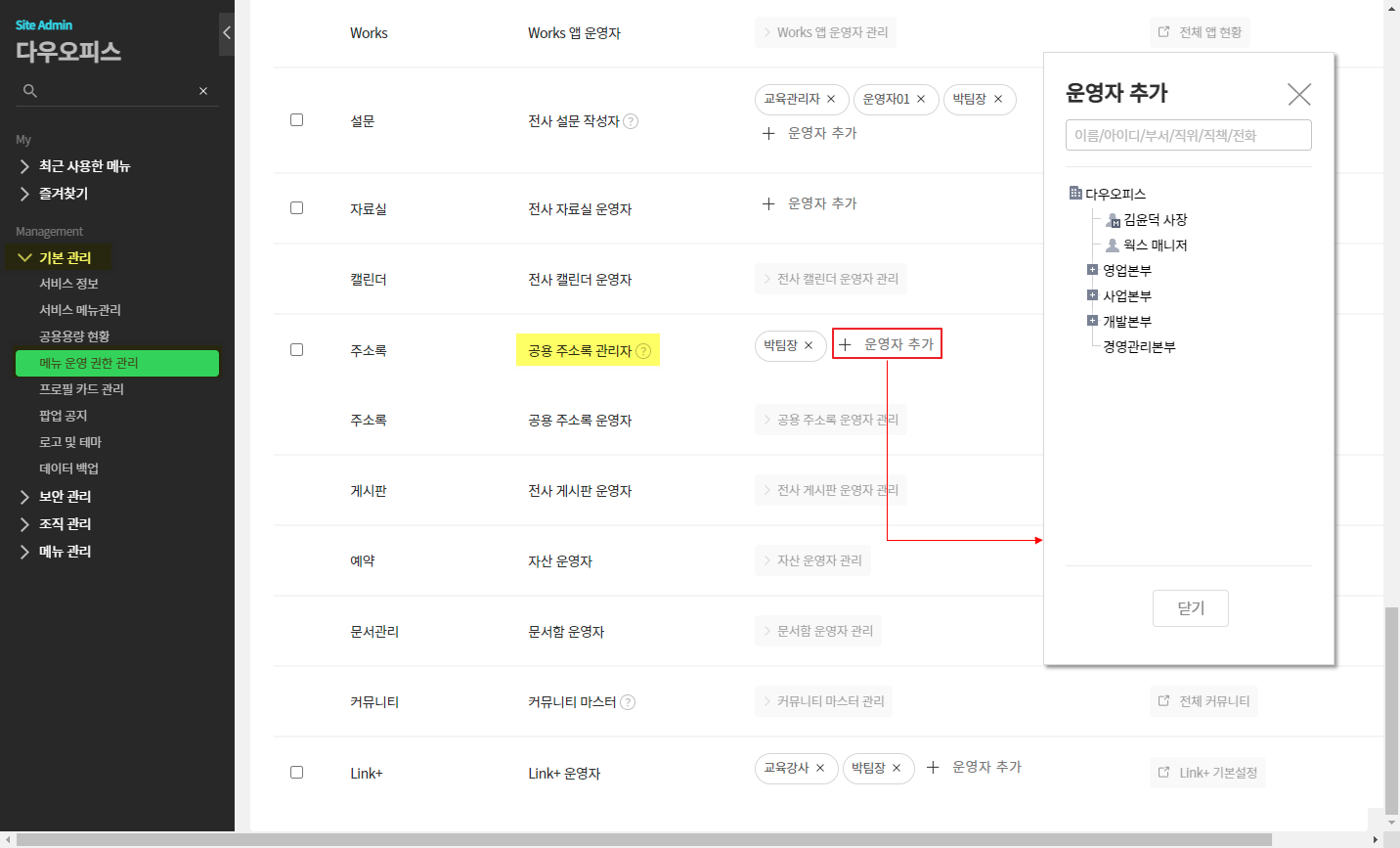Image resolution: width=1400 pixels, height=848 pixels.
Task: Focus the operator name search field
Action: 1188,135
